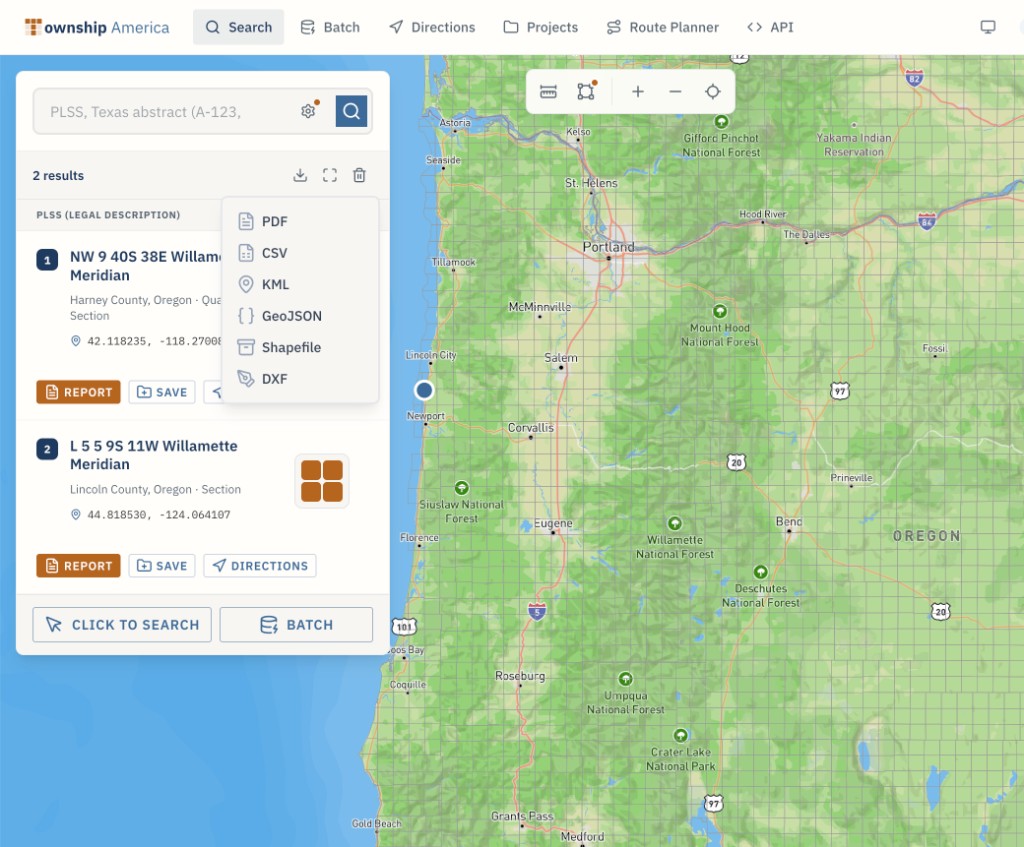
Task: Click the Salem label on the map
Action: coord(560,358)
